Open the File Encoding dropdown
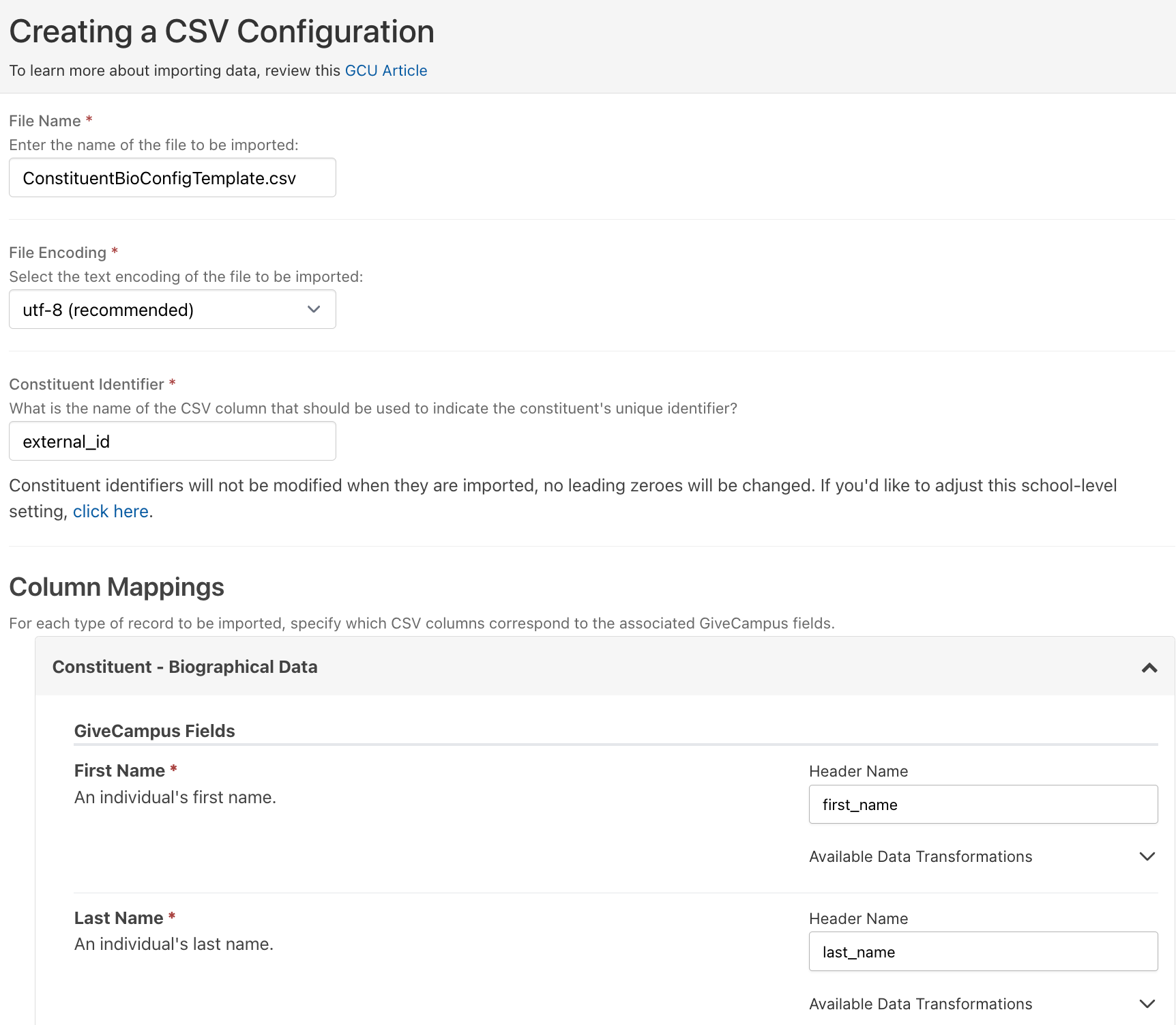The height and width of the screenshot is (1025, 1176). [x=172, y=310]
